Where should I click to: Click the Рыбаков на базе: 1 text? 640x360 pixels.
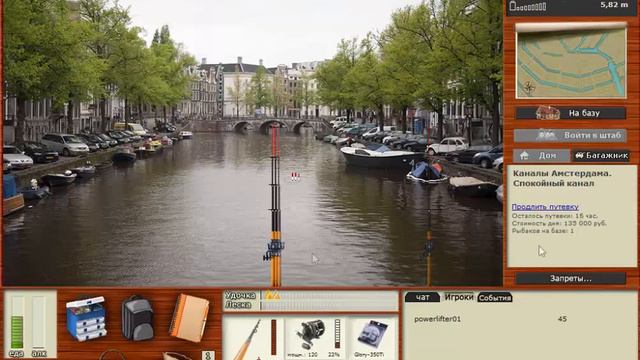pyautogui.click(x=543, y=231)
